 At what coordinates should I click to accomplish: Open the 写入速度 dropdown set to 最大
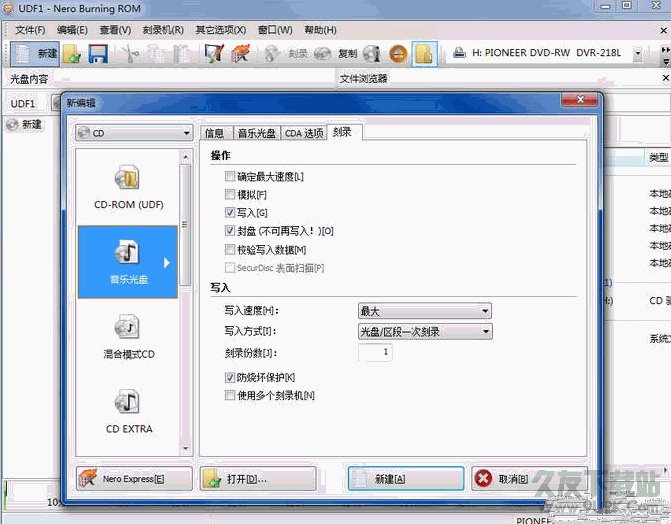(425, 311)
